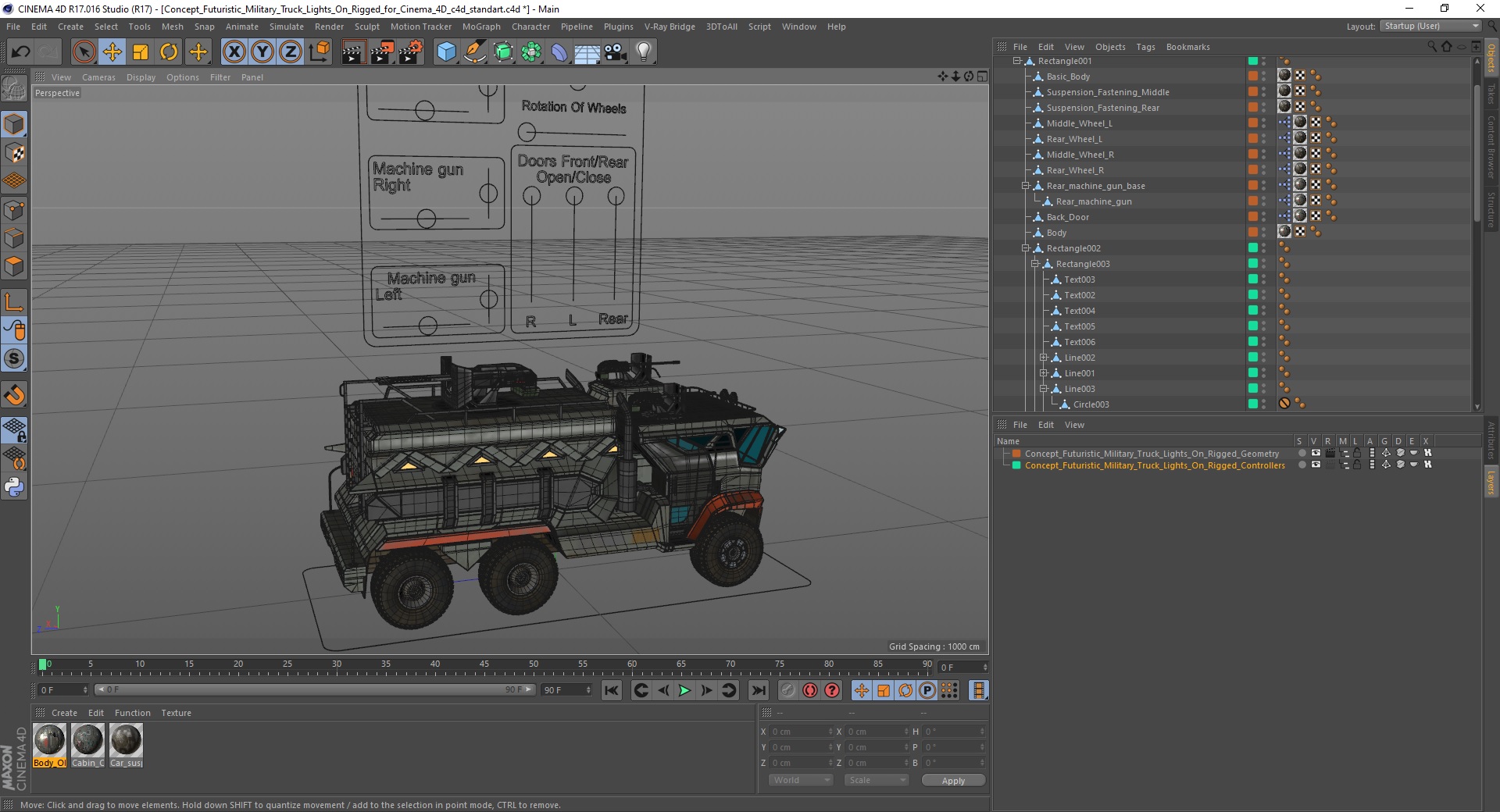Viewport: 1500px width, 812px height.
Task: Collapse Rear_machine_gun_base node
Action: [1026, 186]
